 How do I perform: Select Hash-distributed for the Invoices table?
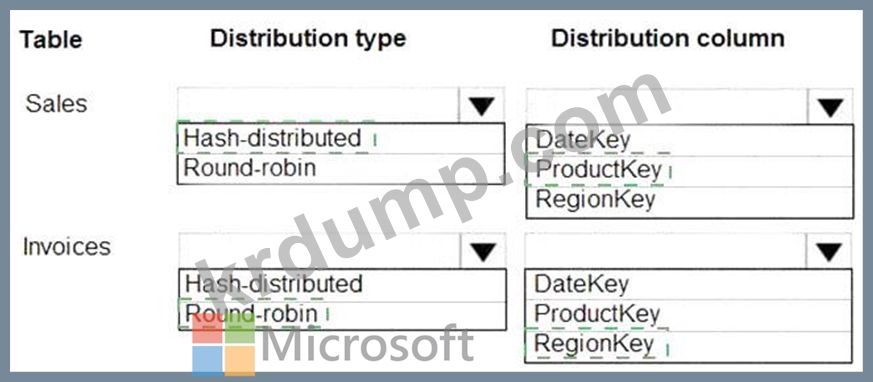coord(342,285)
